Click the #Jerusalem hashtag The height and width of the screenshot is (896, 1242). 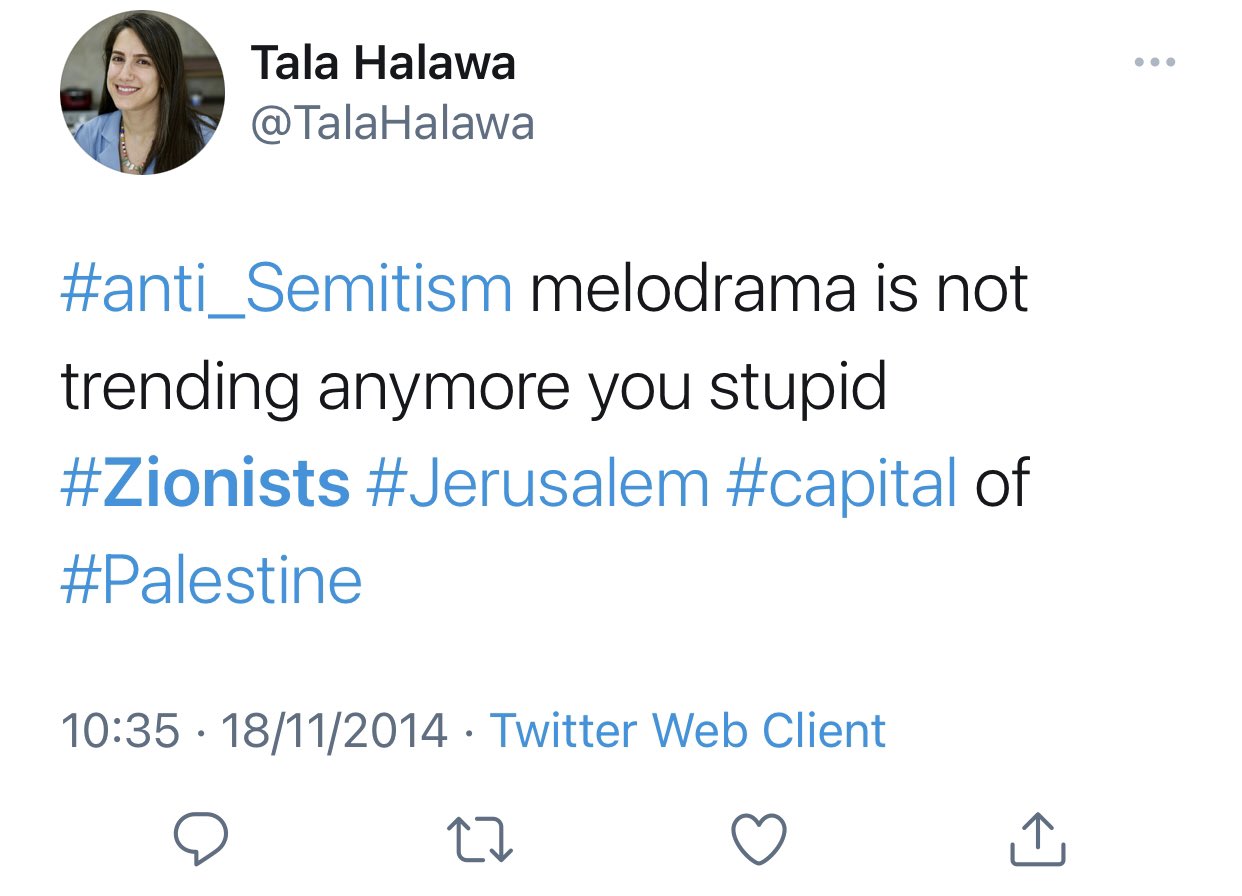[538, 483]
